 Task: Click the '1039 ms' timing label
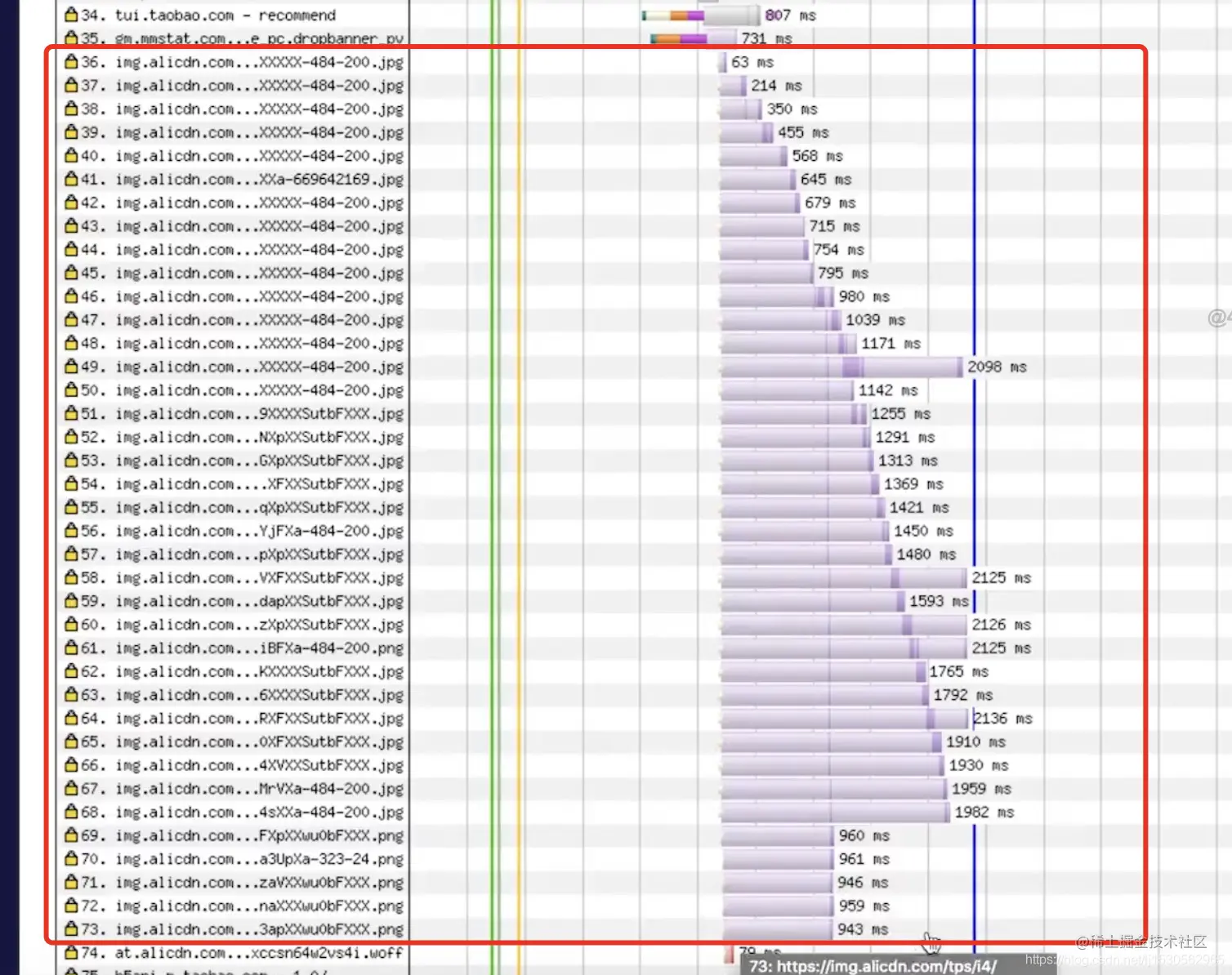pyautogui.click(x=875, y=319)
